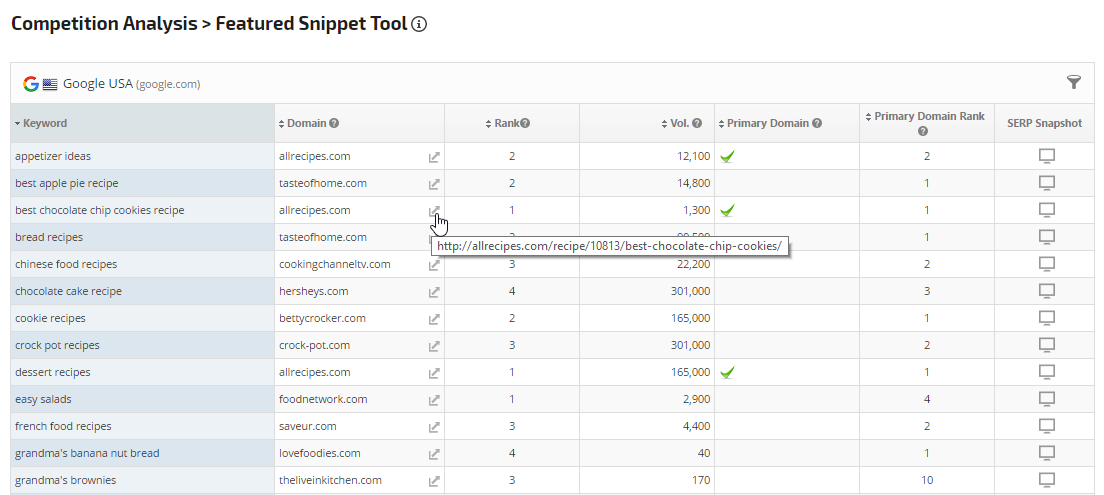The image size is (1104, 495).
Task: Click help icon next to Domain header
Action: coord(334,124)
